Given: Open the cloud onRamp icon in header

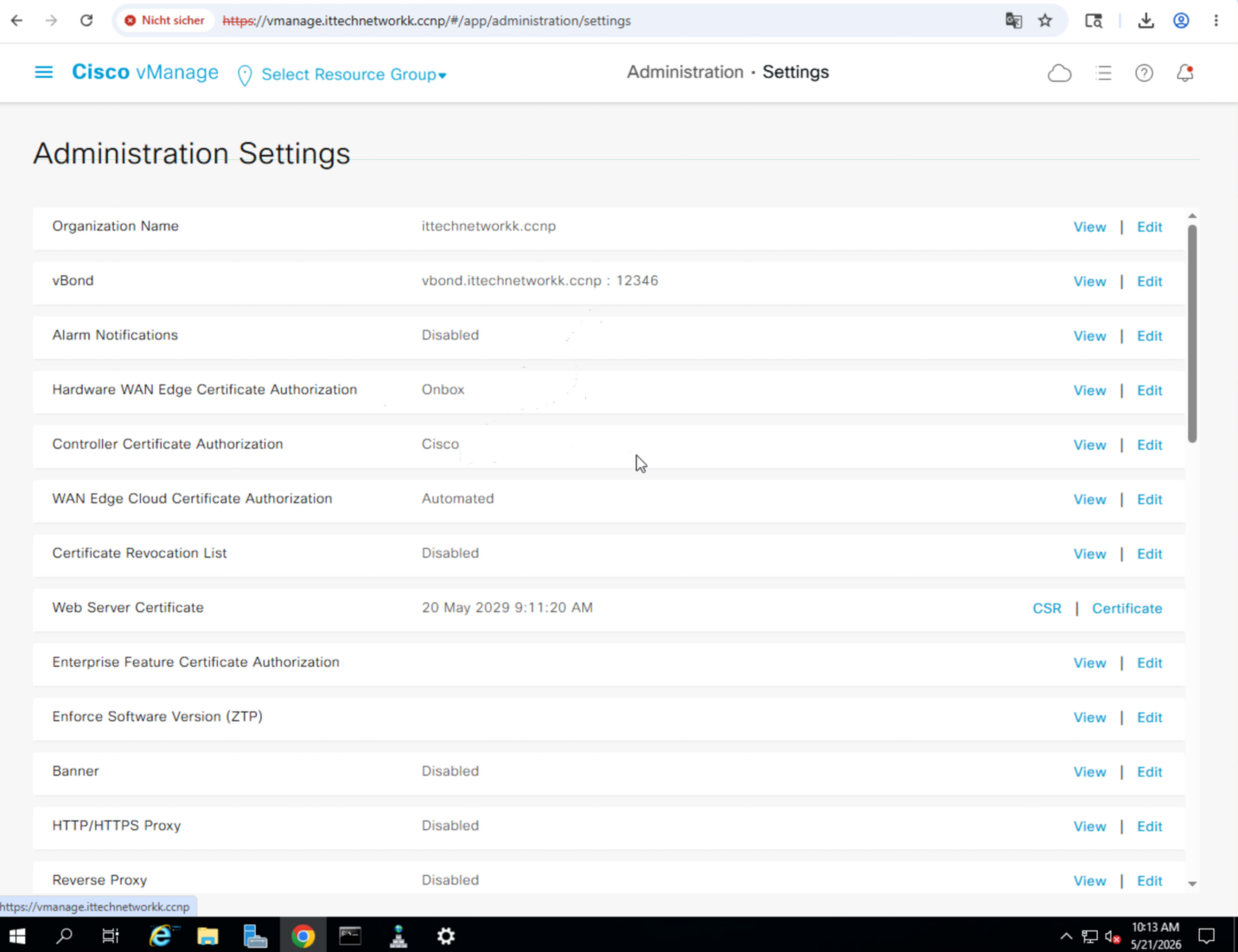Looking at the screenshot, I should [x=1059, y=73].
